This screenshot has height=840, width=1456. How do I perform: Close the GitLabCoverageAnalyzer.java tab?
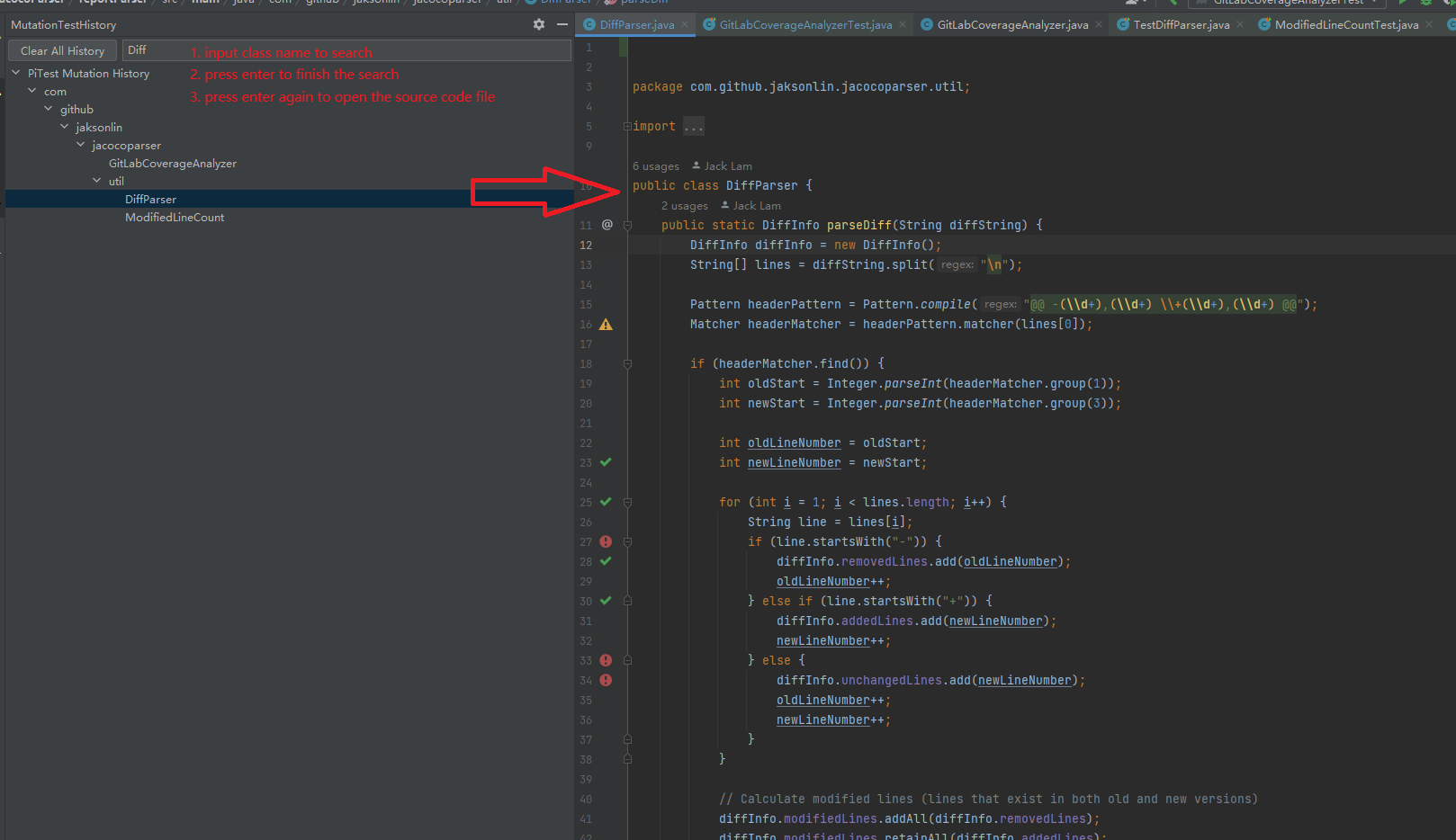pos(1099,24)
